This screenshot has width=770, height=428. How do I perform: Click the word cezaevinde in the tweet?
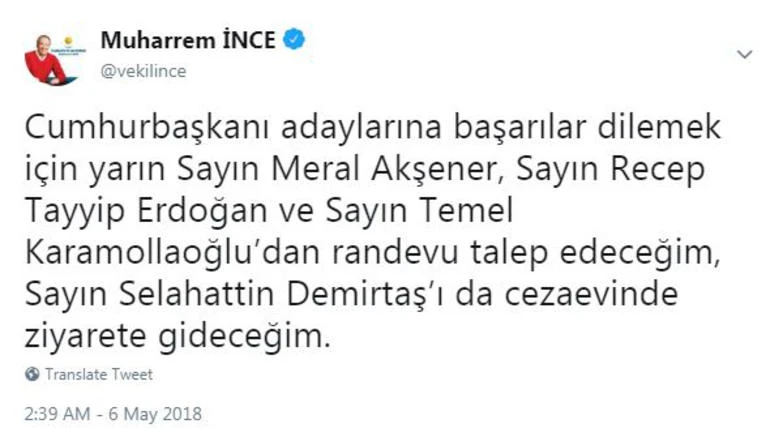tap(597, 296)
